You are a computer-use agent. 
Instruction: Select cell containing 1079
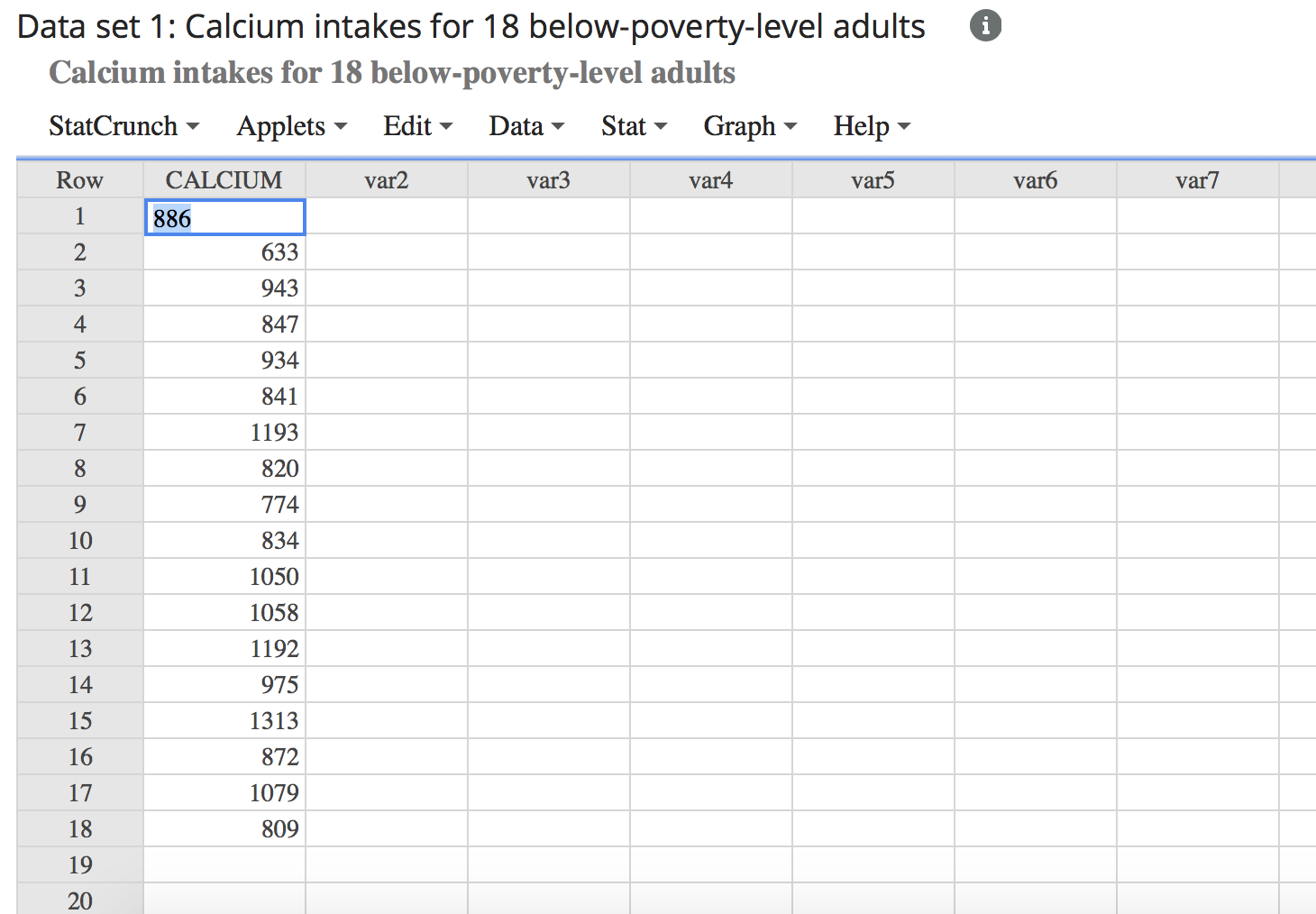click(x=224, y=793)
